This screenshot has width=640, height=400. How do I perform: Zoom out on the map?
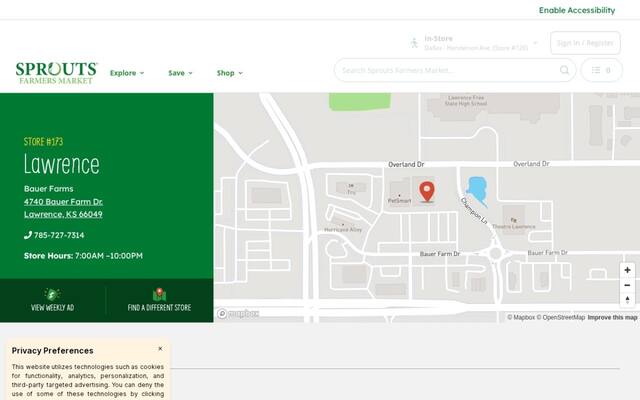pyautogui.click(x=627, y=285)
